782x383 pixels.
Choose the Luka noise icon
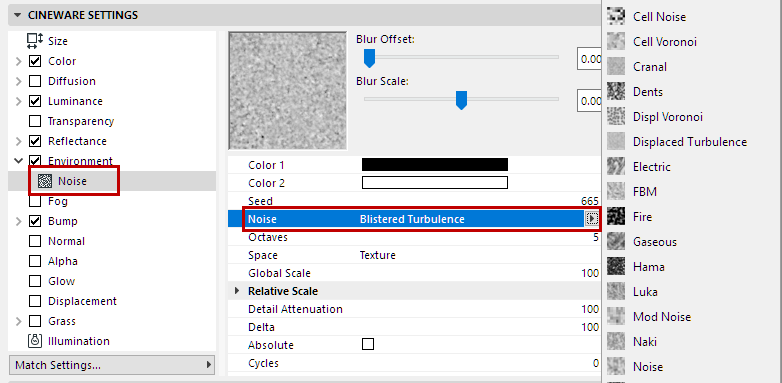[x=616, y=291]
